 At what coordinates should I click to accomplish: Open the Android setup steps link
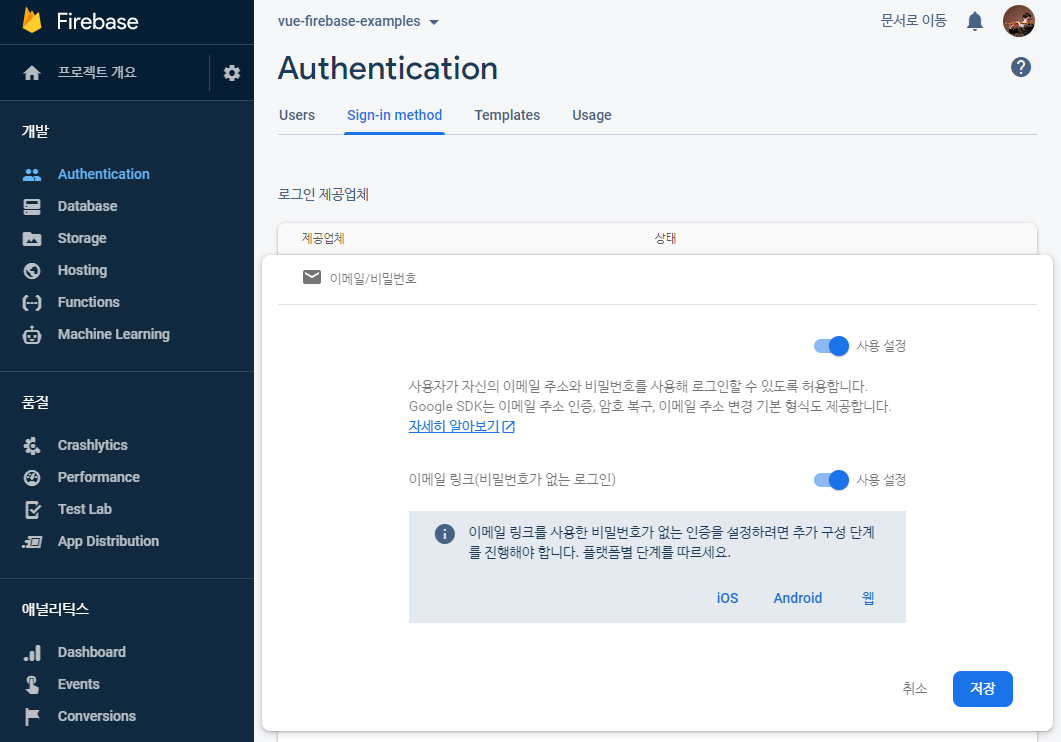798,599
